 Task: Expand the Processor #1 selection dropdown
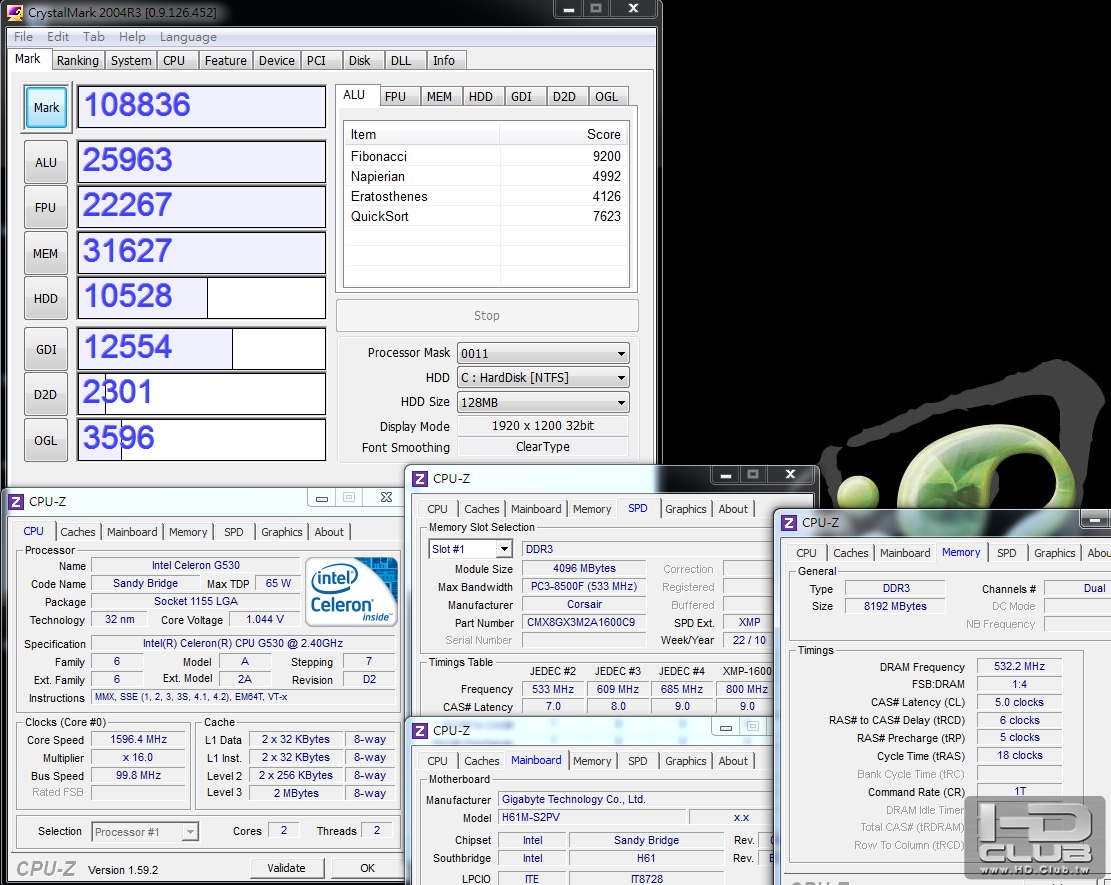pos(189,832)
